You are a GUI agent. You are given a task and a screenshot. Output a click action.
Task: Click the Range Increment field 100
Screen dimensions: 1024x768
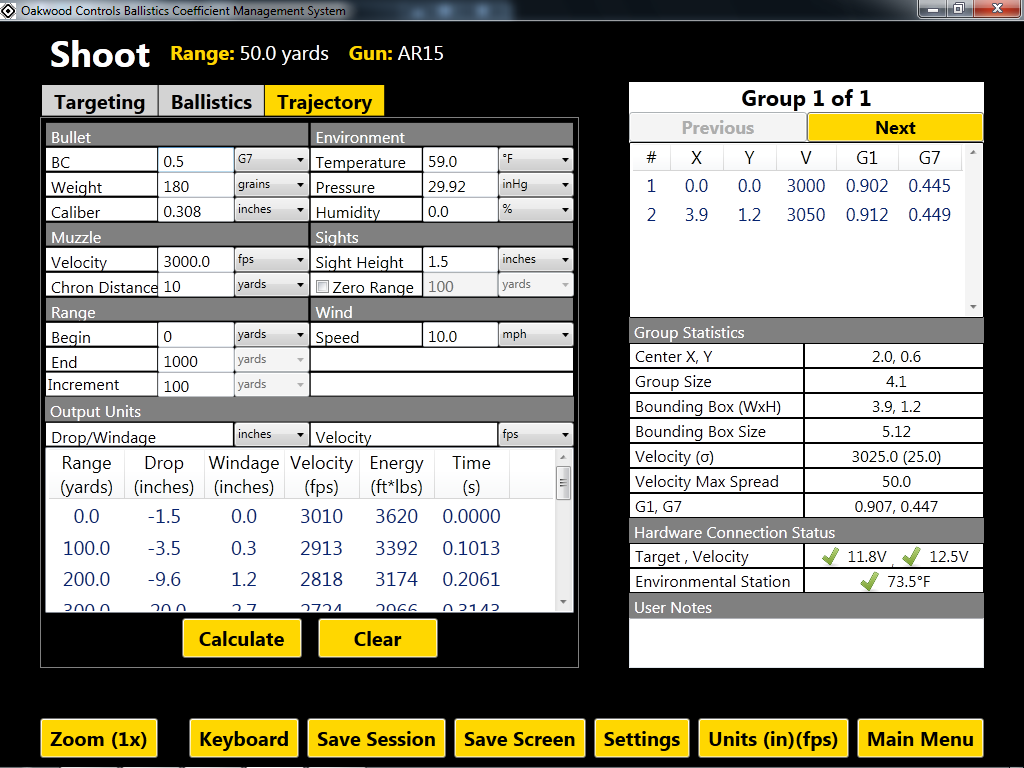(x=195, y=386)
